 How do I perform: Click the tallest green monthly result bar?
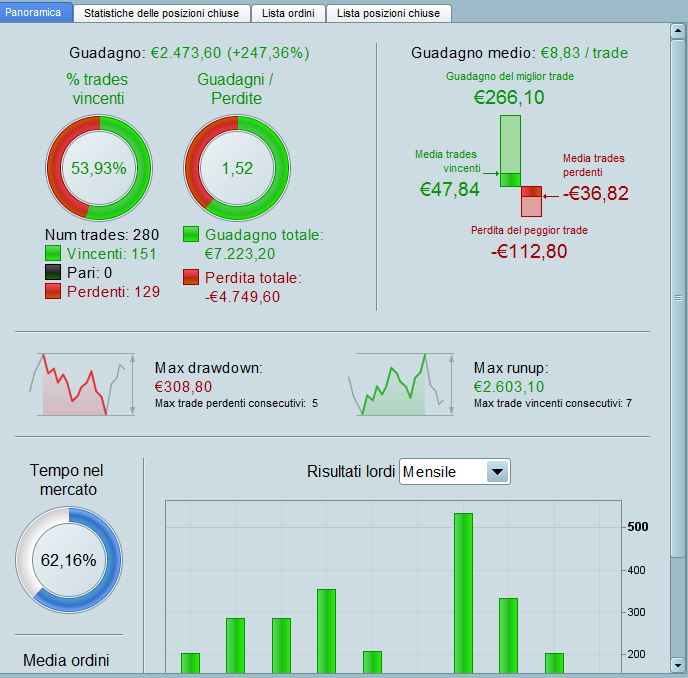point(463,593)
